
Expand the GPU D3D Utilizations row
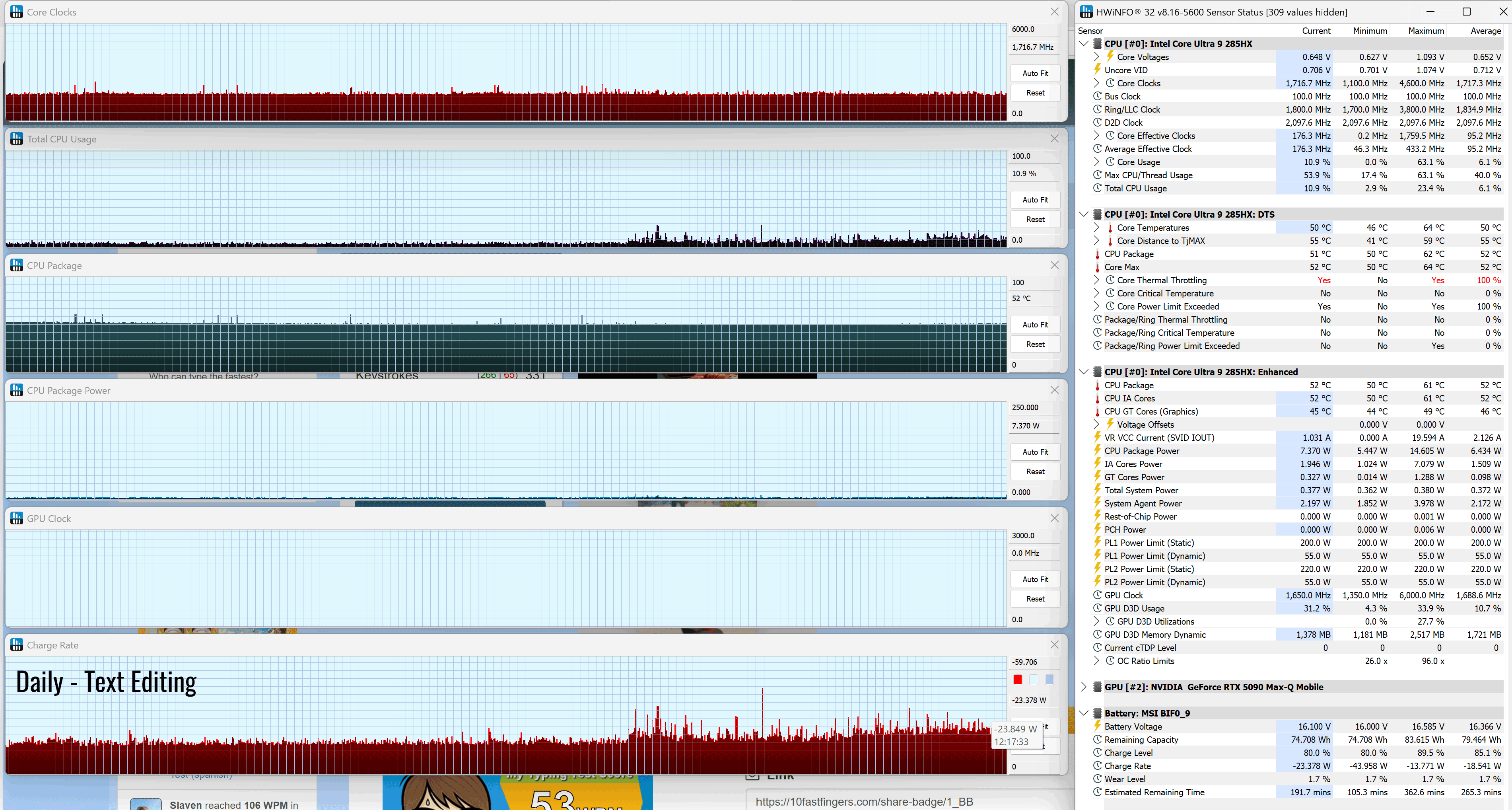click(x=1096, y=621)
